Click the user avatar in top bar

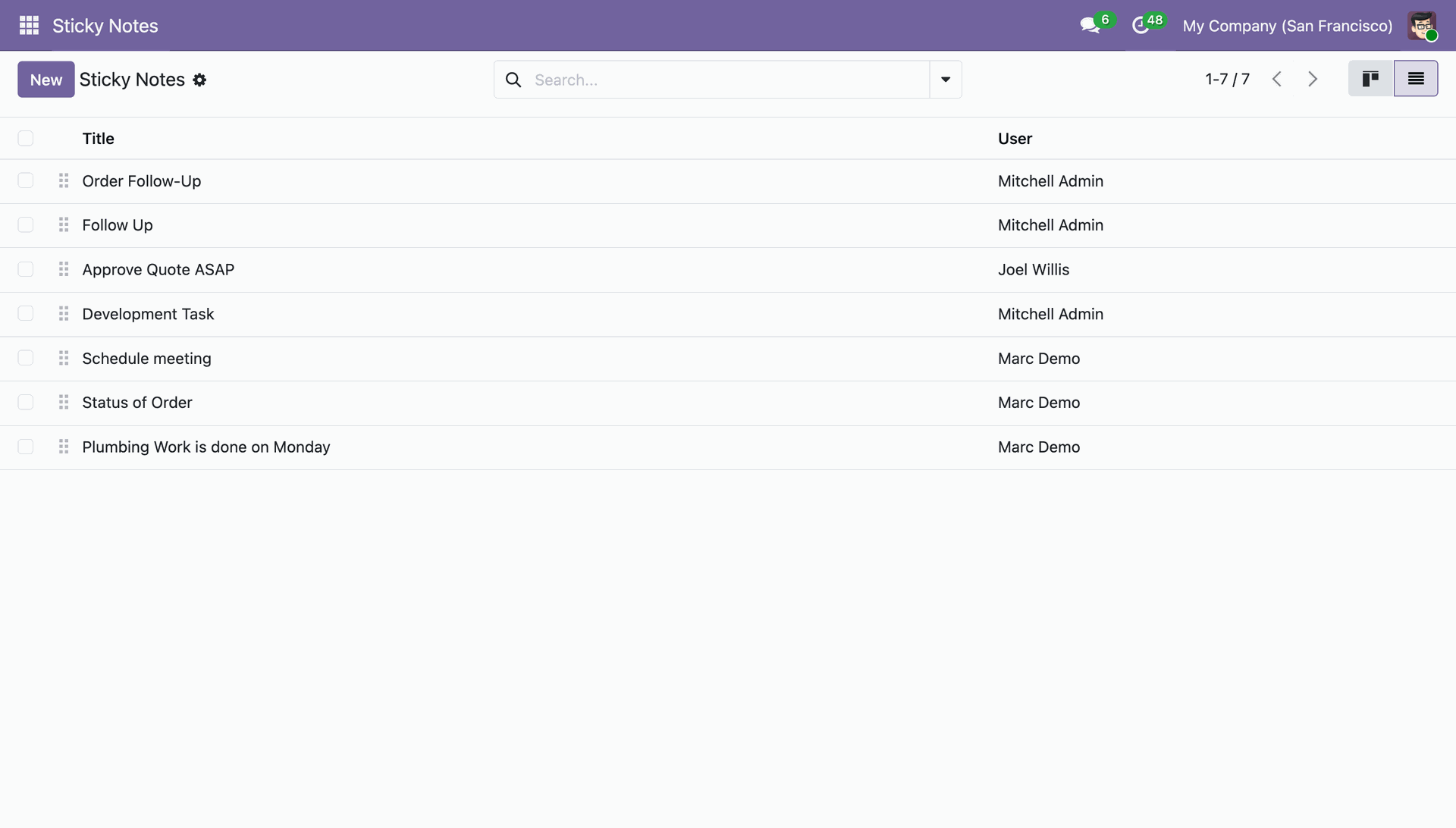pos(1421,26)
